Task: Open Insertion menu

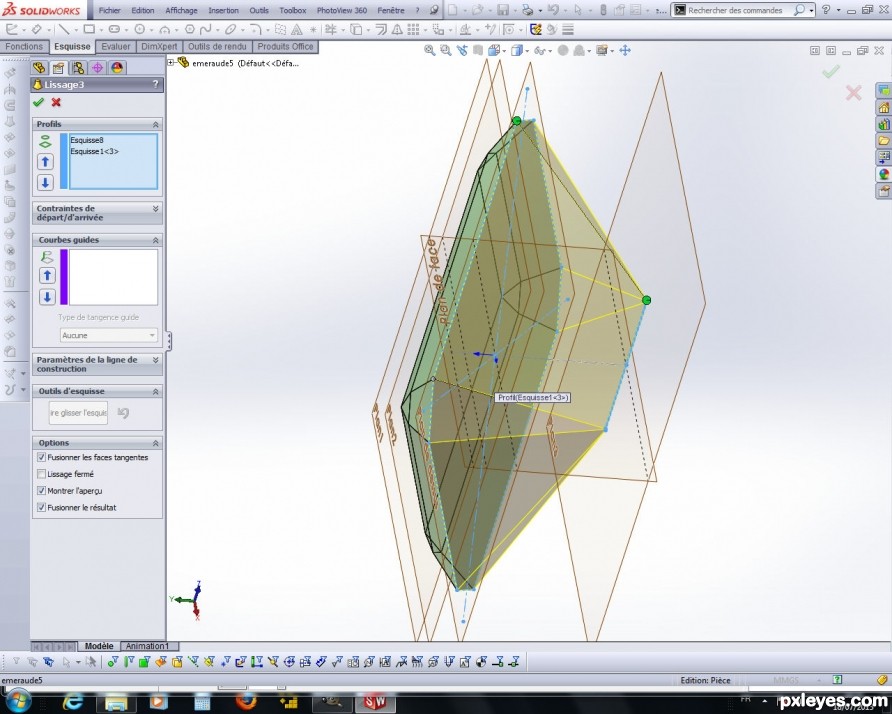Action: tap(223, 10)
